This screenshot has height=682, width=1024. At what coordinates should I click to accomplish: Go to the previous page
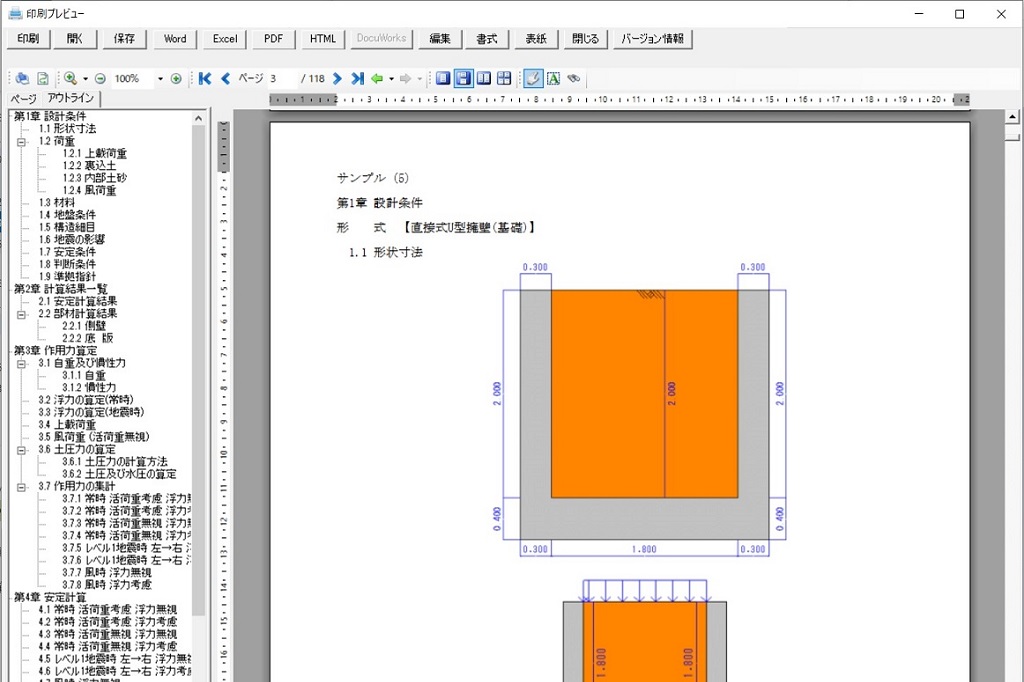point(225,78)
